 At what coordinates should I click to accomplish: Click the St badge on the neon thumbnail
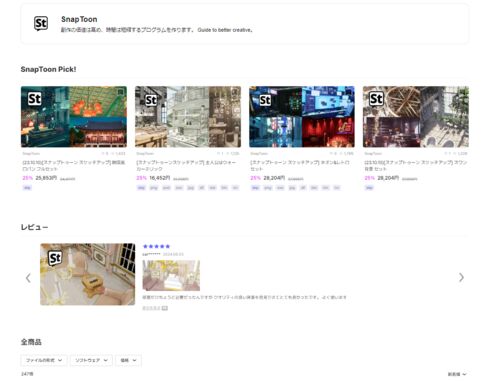(265, 100)
